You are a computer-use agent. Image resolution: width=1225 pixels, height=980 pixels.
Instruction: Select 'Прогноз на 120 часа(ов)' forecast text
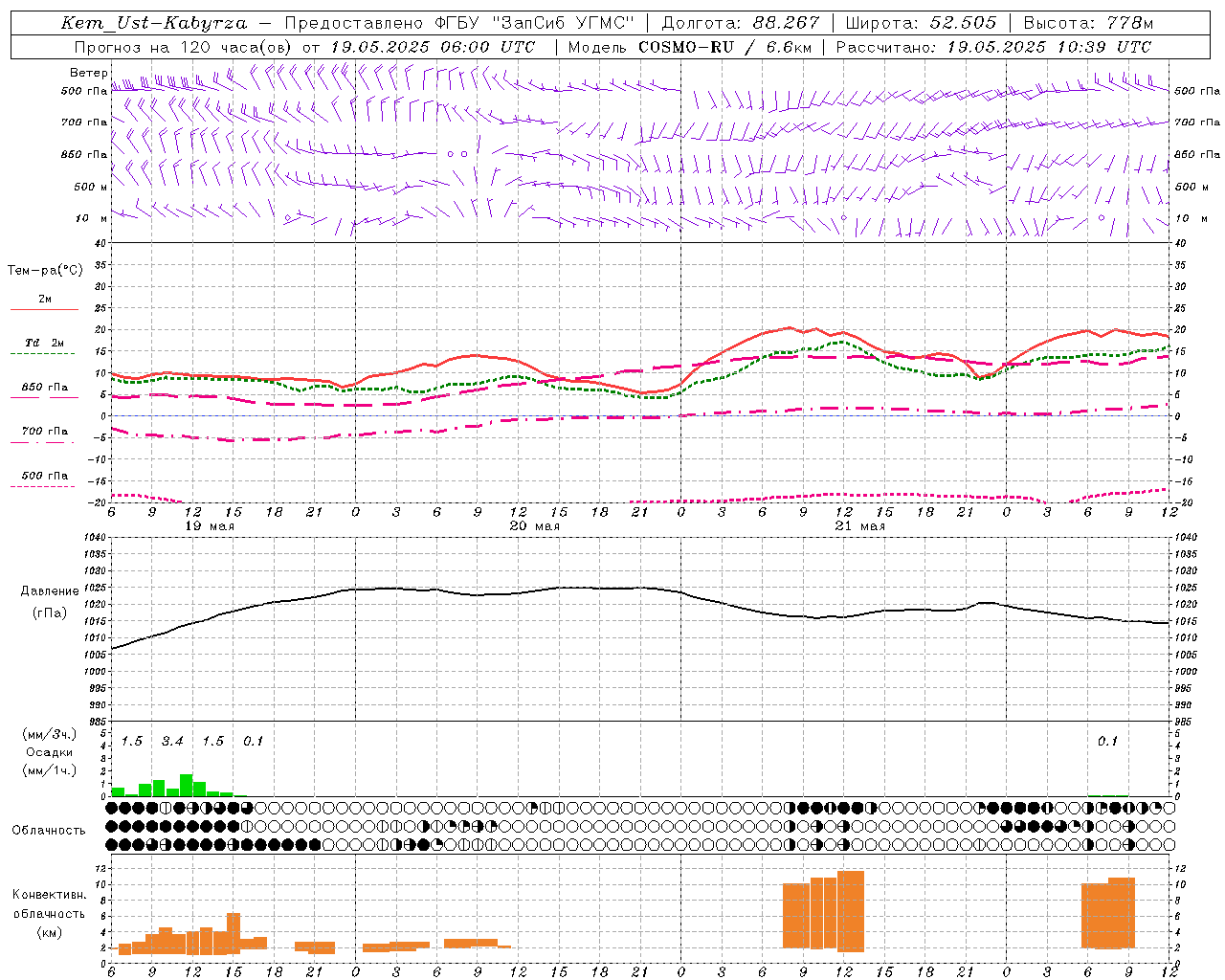[x=184, y=47]
